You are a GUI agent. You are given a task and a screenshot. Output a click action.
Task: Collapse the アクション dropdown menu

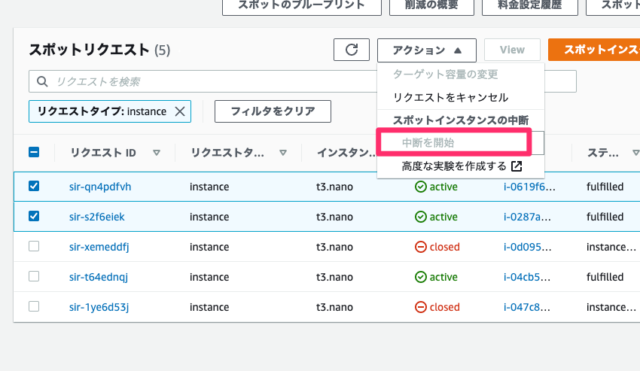coord(427,50)
